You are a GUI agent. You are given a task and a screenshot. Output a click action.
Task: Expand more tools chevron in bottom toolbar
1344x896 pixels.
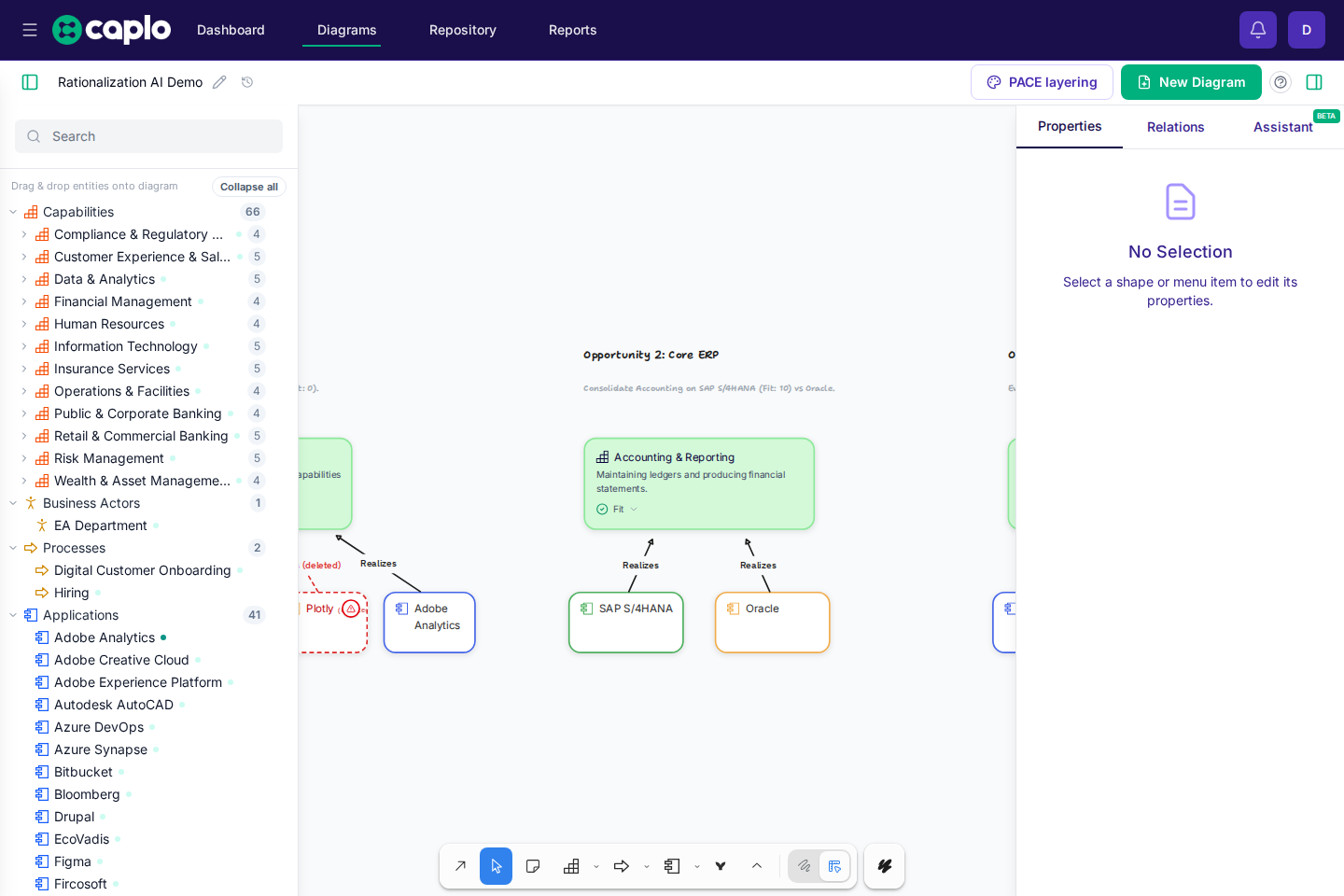(x=757, y=866)
